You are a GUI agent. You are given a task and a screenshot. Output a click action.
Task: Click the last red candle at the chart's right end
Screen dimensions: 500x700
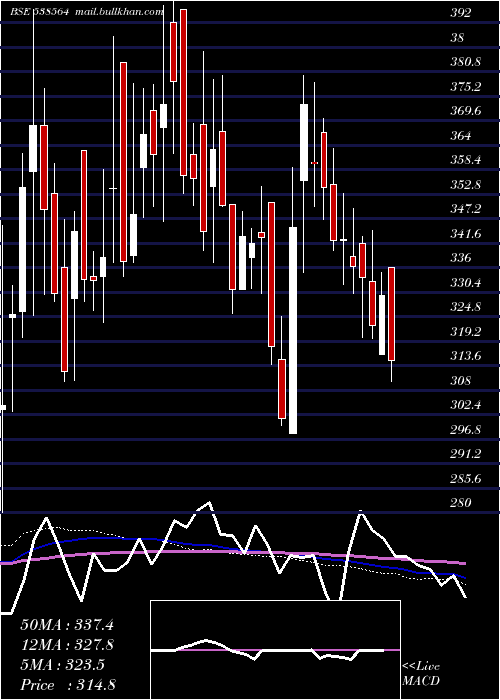[392, 314]
